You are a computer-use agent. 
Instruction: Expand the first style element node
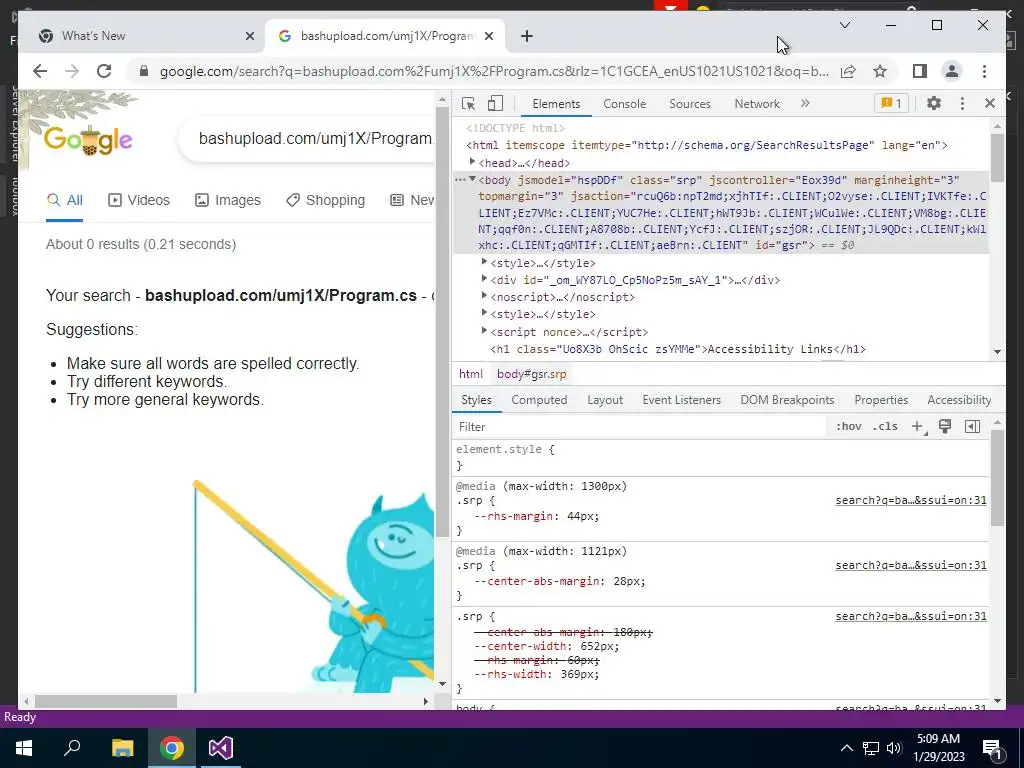tap(484, 262)
